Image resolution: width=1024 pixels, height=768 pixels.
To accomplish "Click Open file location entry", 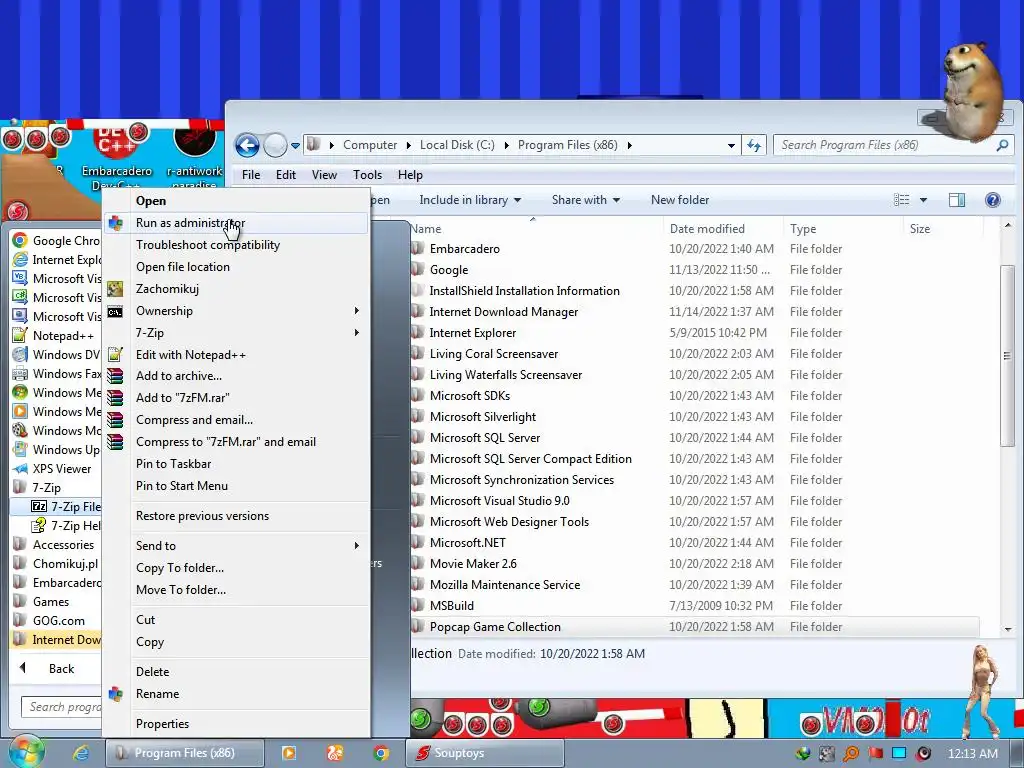I will coord(183,267).
